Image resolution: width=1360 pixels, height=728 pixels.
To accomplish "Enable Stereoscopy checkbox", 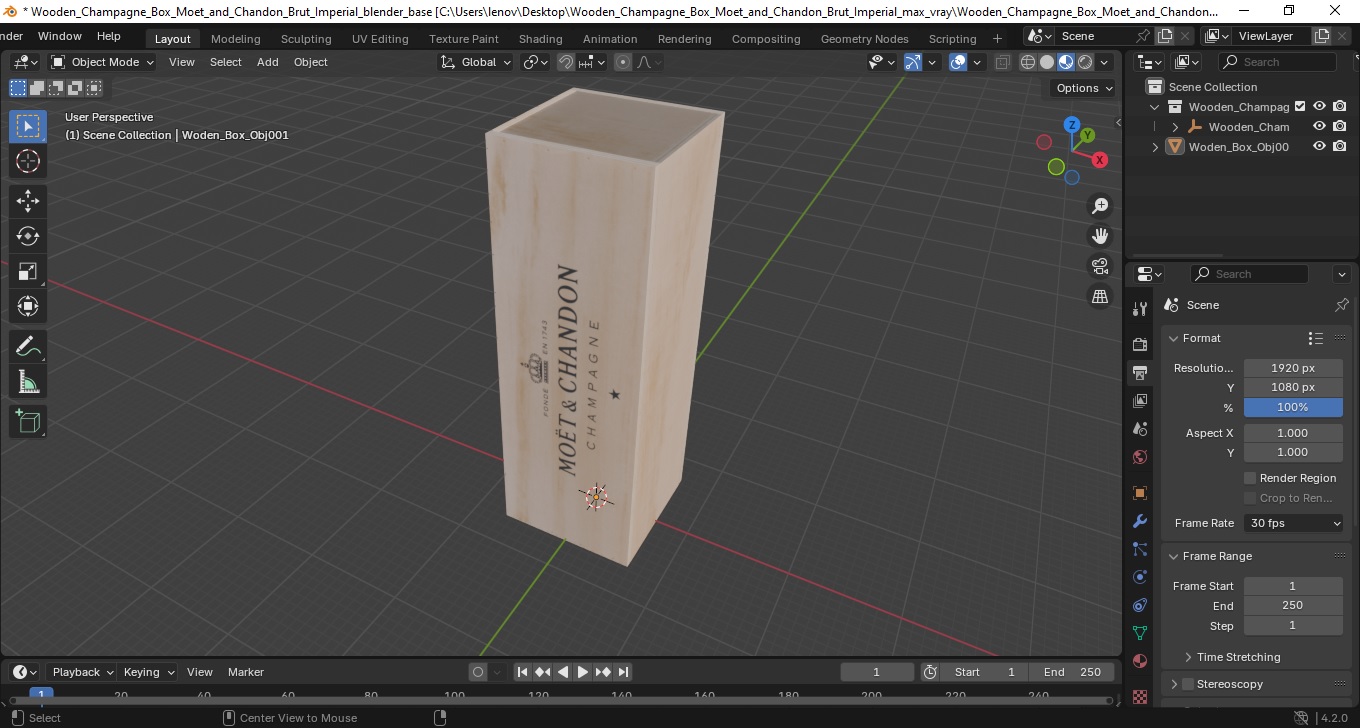I will [x=1188, y=684].
